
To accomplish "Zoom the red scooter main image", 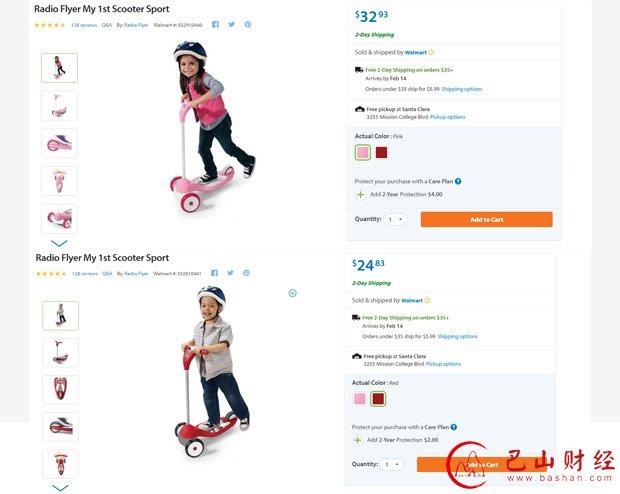I will [x=292, y=293].
